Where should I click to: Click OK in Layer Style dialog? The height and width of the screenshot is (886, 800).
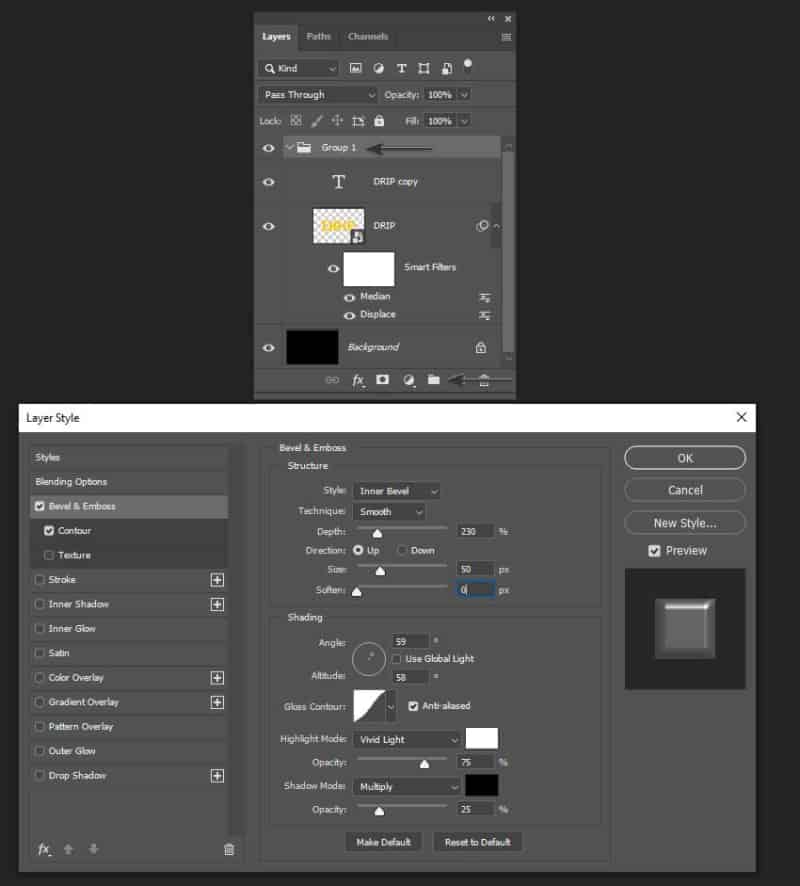point(685,458)
